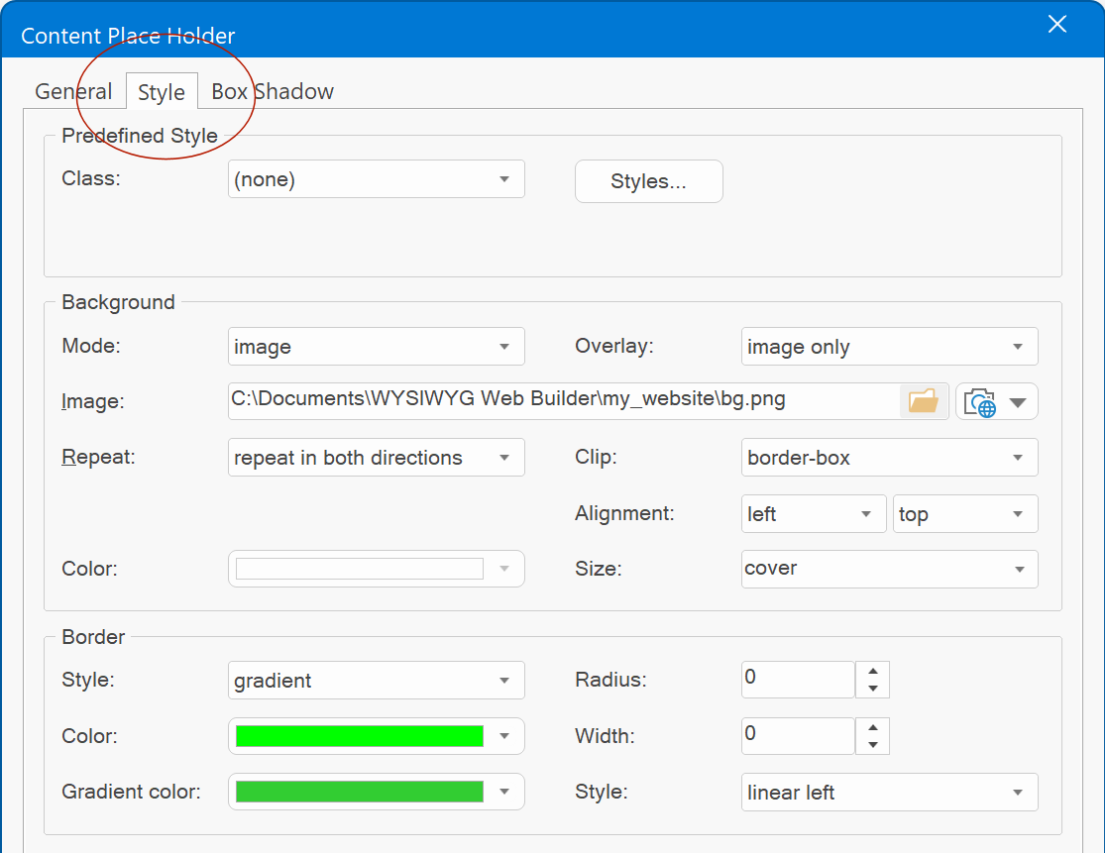Image resolution: width=1106 pixels, height=854 pixels.
Task: Click the Background group label
Action: tap(118, 302)
